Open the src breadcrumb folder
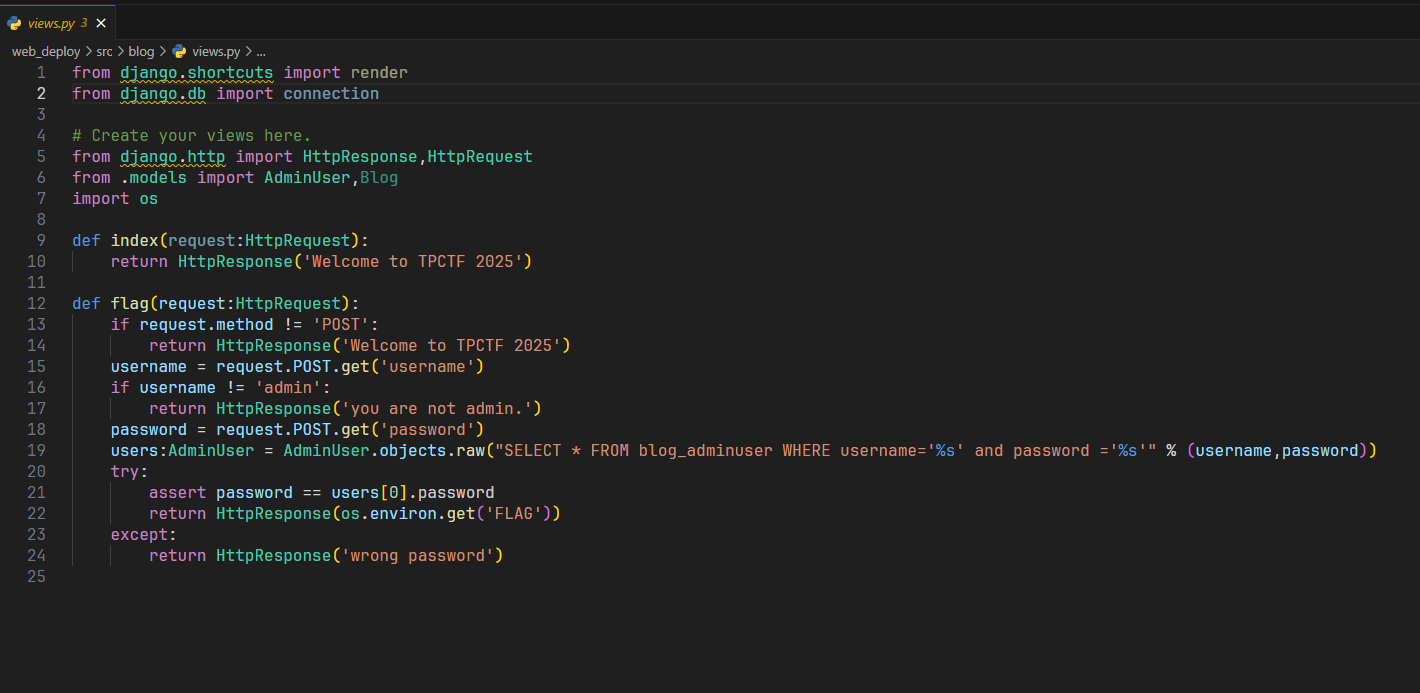The height and width of the screenshot is (693, 1420). [x=104, y=50]
